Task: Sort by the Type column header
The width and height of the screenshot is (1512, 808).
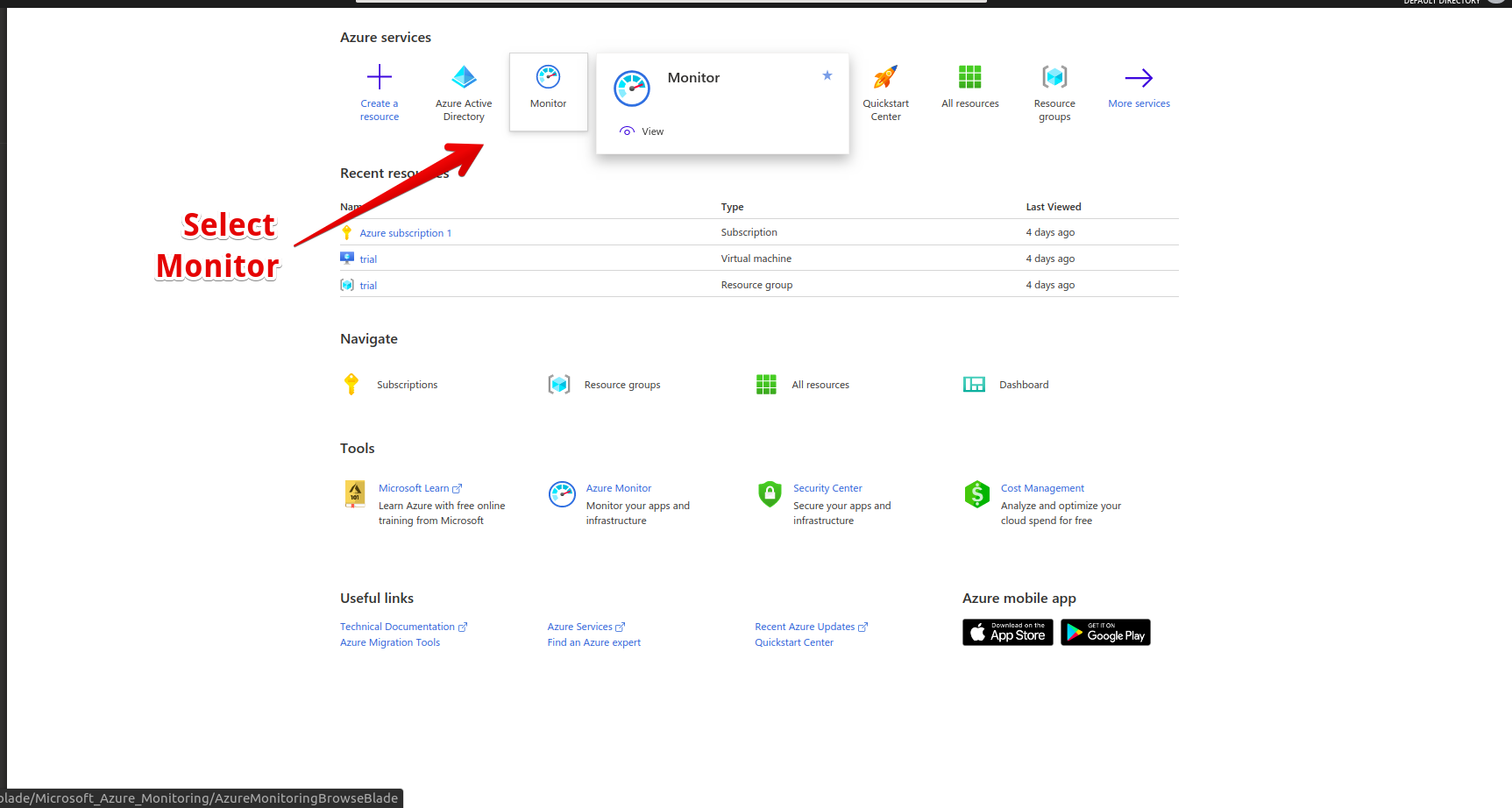Action: (x=732, y=207)
